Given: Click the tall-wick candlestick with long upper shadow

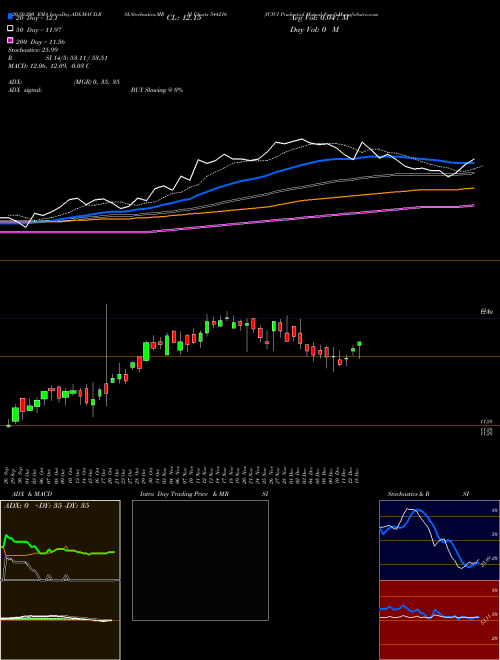Looking at the screenshot, I should click(106, 354).
